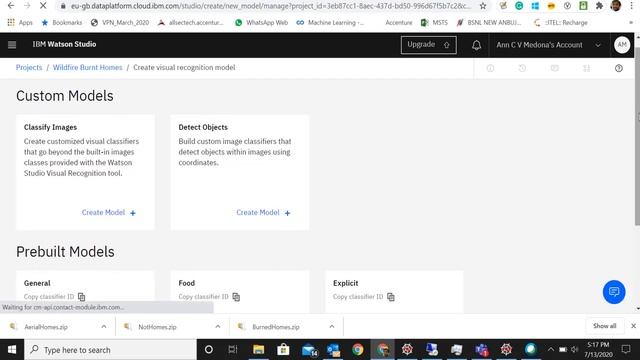Copy General classifier ID icon
Viewport: 640px width, 360px height.
click(x=82, y=297)
